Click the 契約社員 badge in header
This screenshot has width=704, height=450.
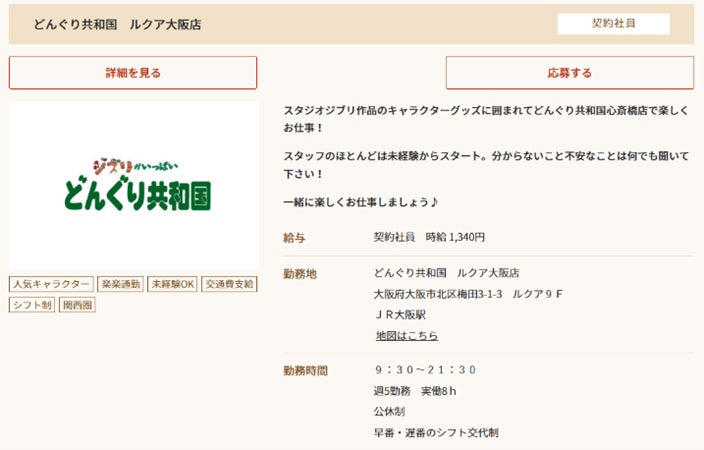coord(613,23)
